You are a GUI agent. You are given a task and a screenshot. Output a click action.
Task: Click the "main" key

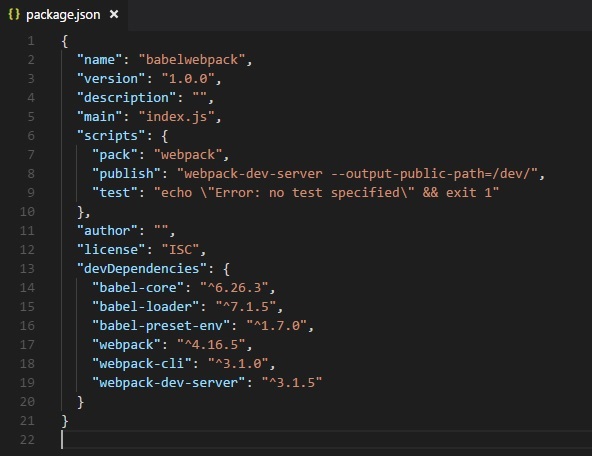coord(99,116)
